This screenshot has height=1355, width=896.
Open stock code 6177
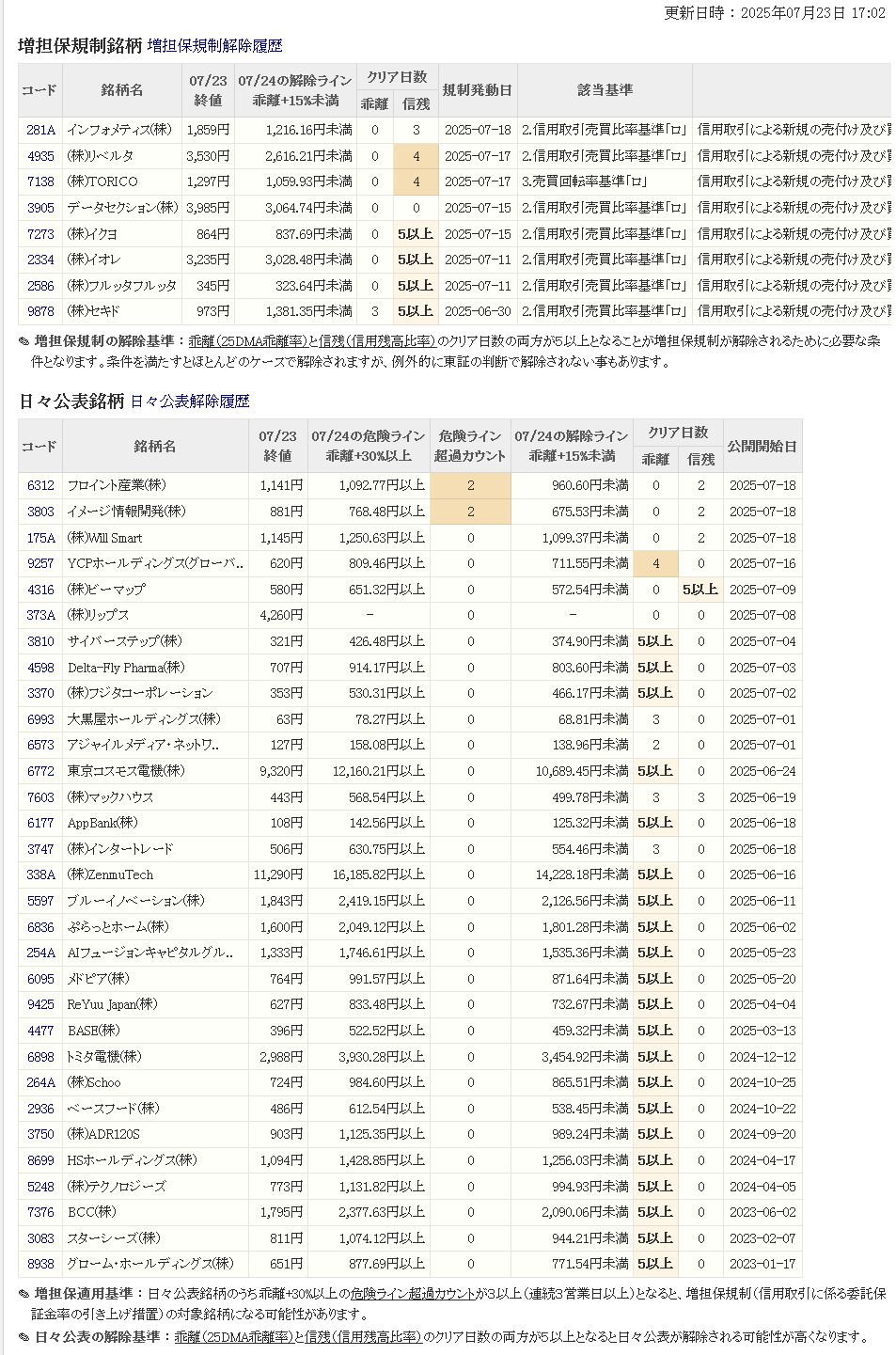click(x=40, y=823)
